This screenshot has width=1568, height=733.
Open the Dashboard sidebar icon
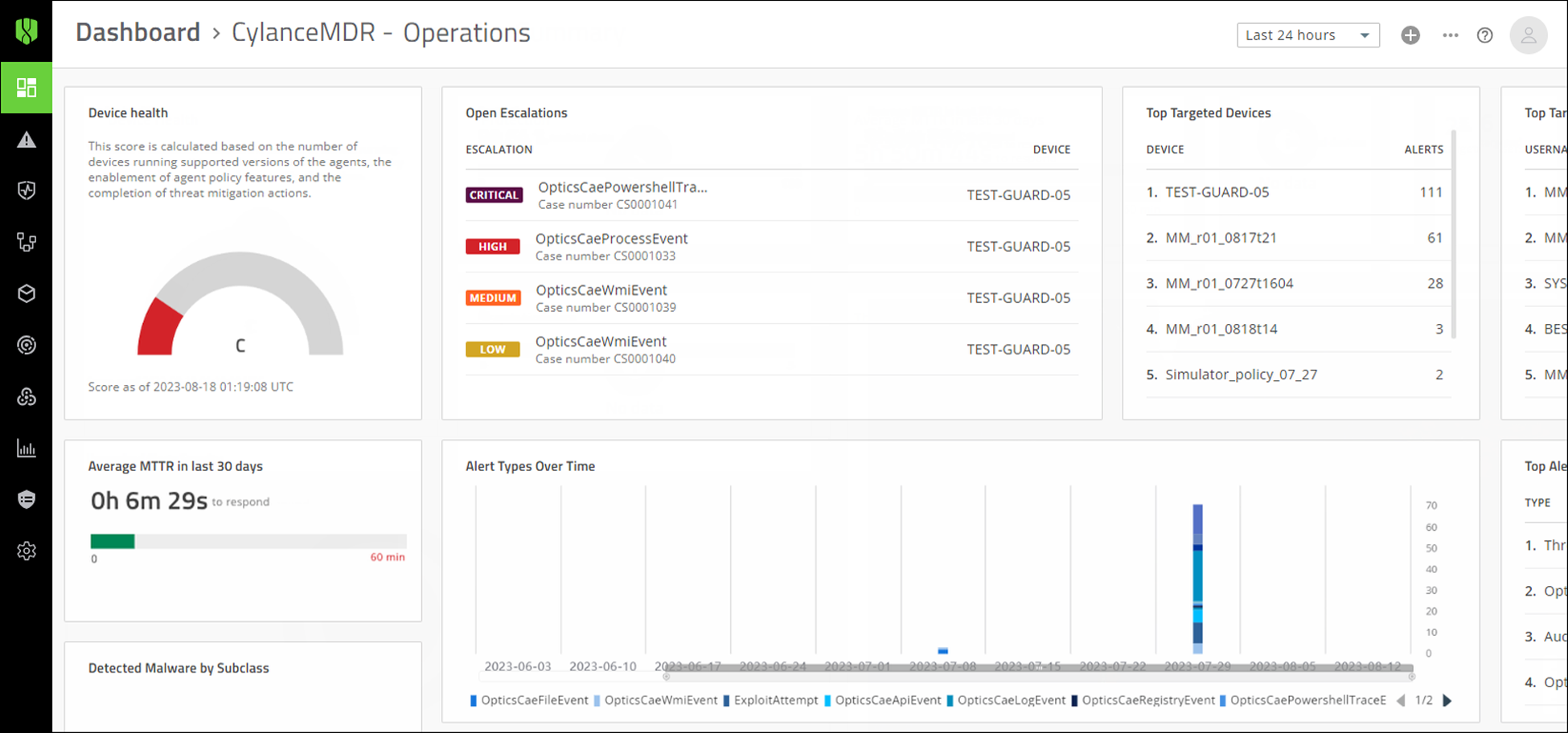click(27, 88)
